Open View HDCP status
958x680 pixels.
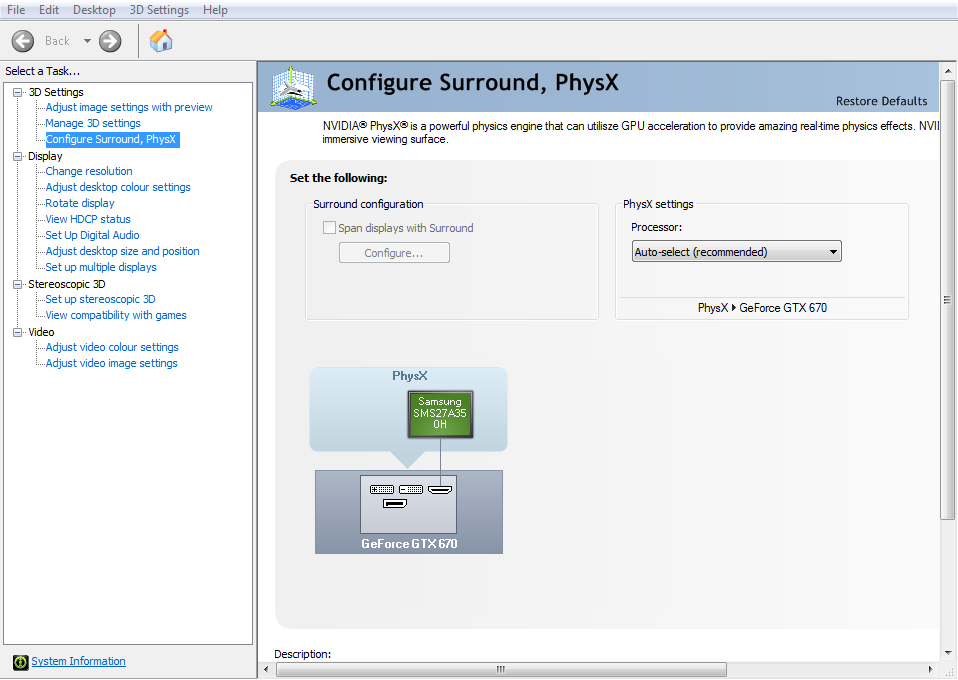pos(88,219)
